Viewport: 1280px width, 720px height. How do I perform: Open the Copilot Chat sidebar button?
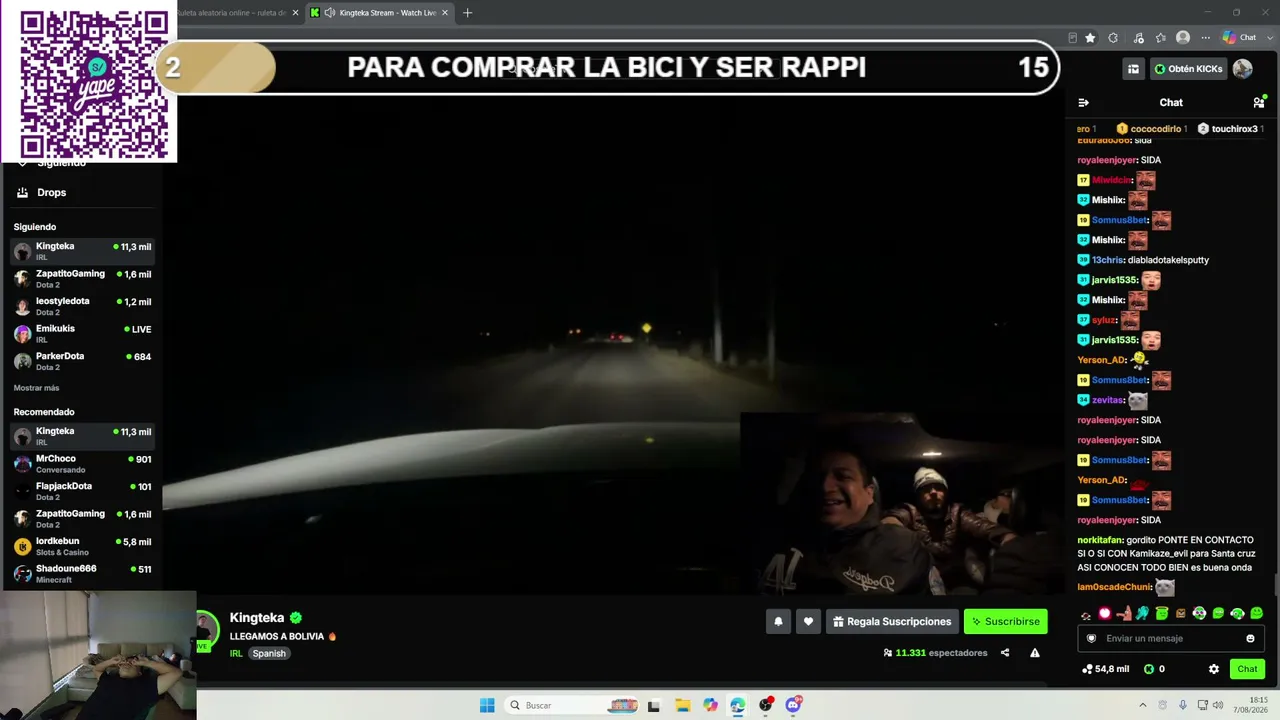coord(1240,38)
